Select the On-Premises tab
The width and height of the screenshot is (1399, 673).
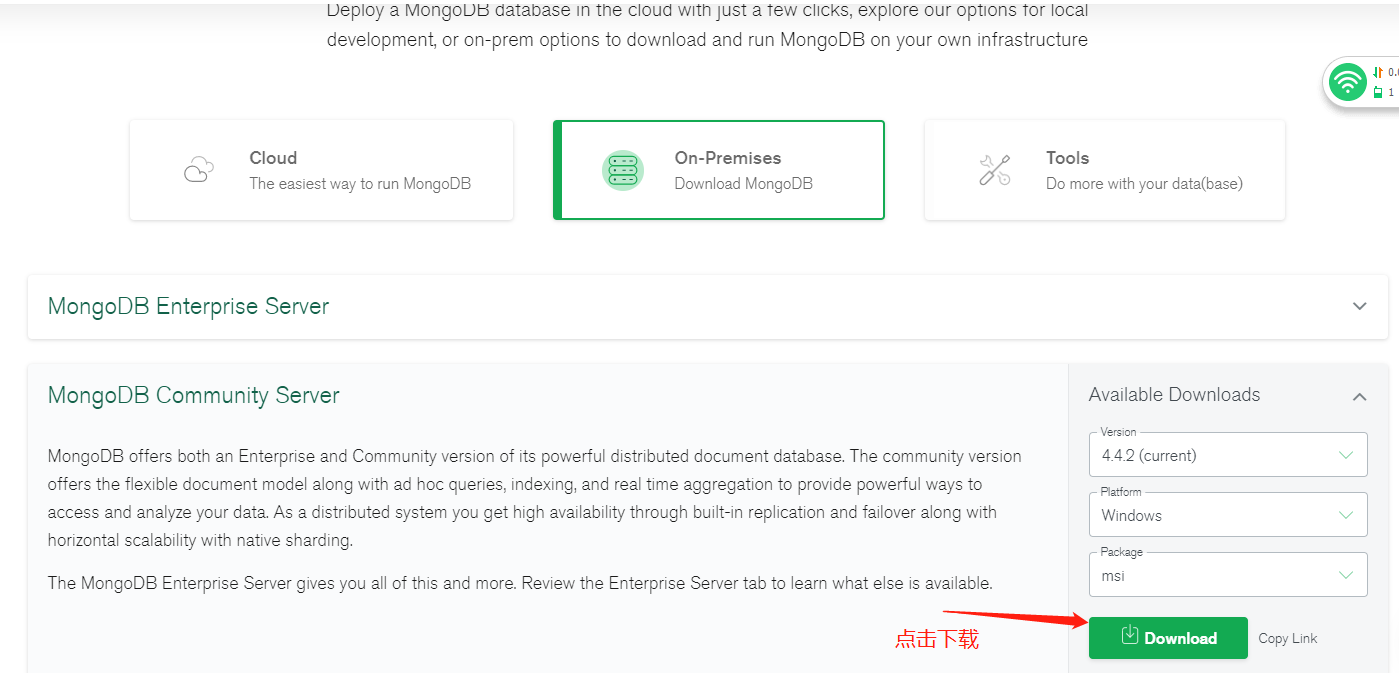[719, 170]
